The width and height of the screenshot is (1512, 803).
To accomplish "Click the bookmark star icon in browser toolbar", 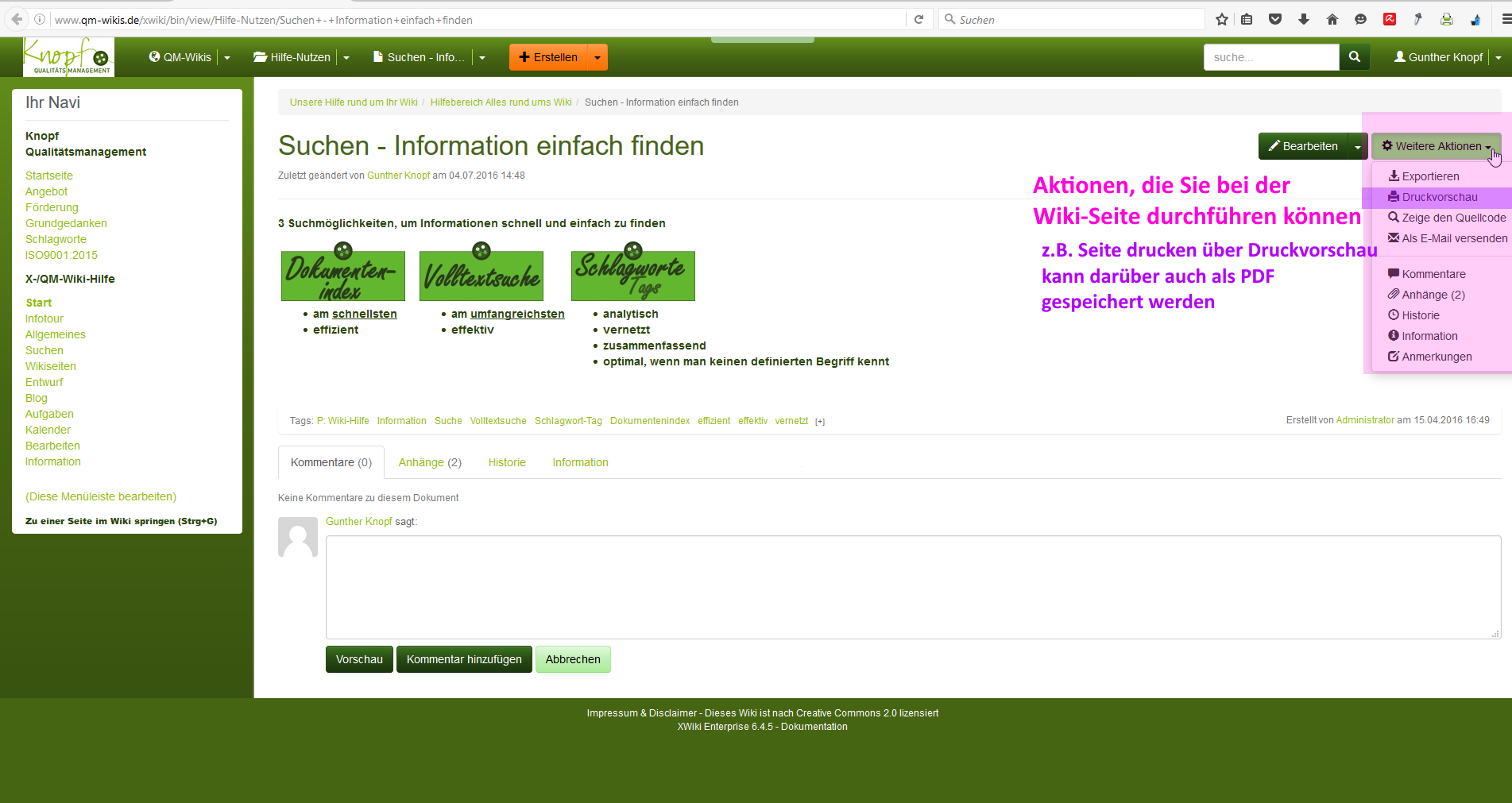I will click(1222, 20).
